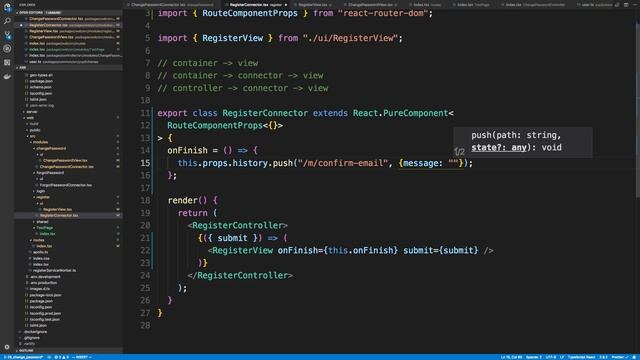Click the TypeScript 3.0.3 version indicator
The width and height of the screenshot is (640, 360).
pyautogui.click(x=603, y=357)
